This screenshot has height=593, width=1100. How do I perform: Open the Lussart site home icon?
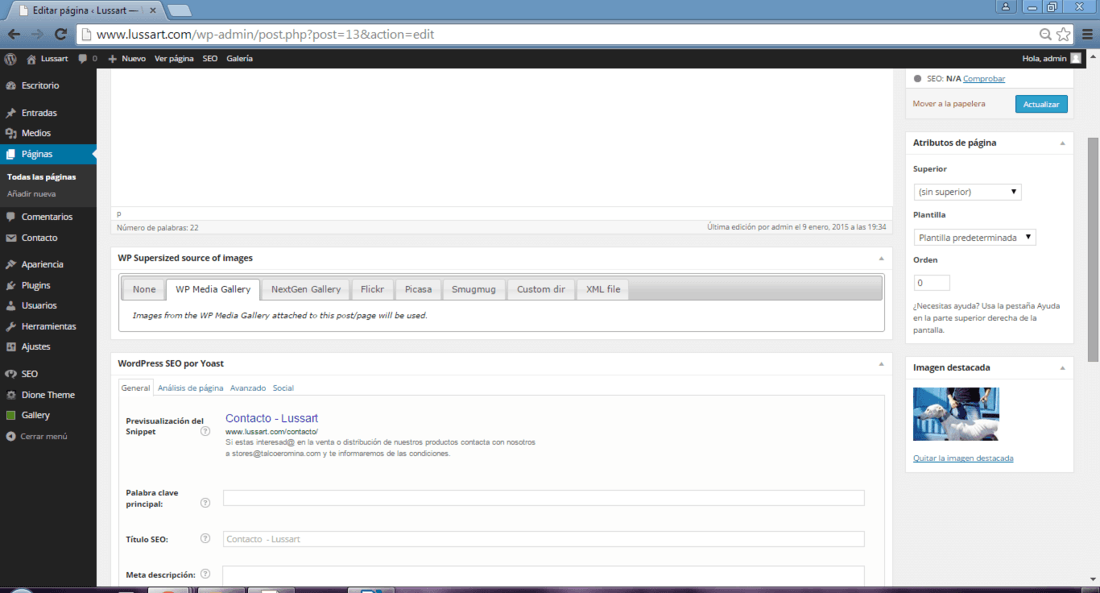31,59
